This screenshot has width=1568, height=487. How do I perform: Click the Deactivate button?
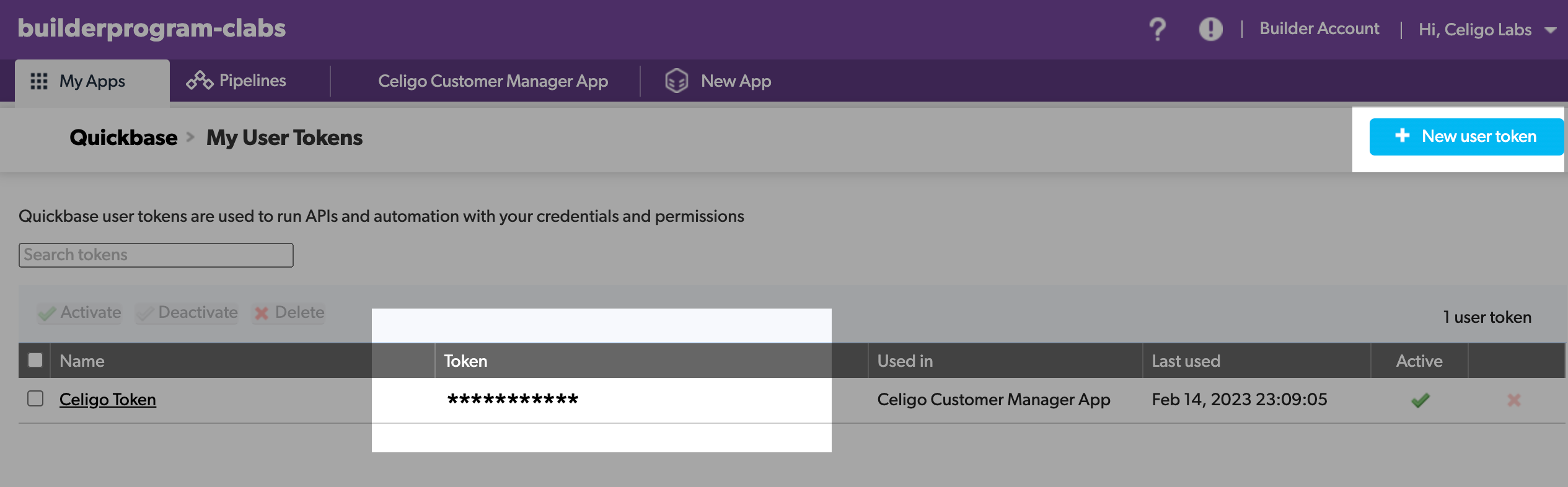click(187, 312)
